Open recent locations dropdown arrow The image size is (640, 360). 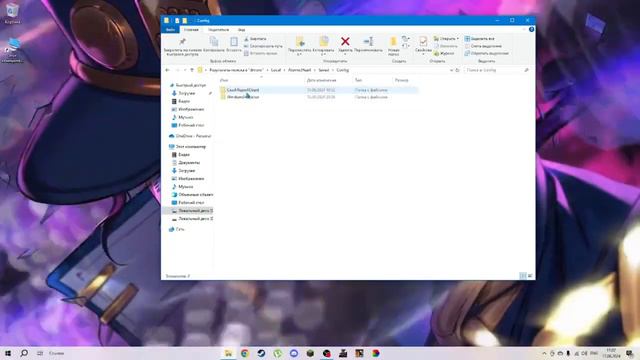click(x=185, y=70)
